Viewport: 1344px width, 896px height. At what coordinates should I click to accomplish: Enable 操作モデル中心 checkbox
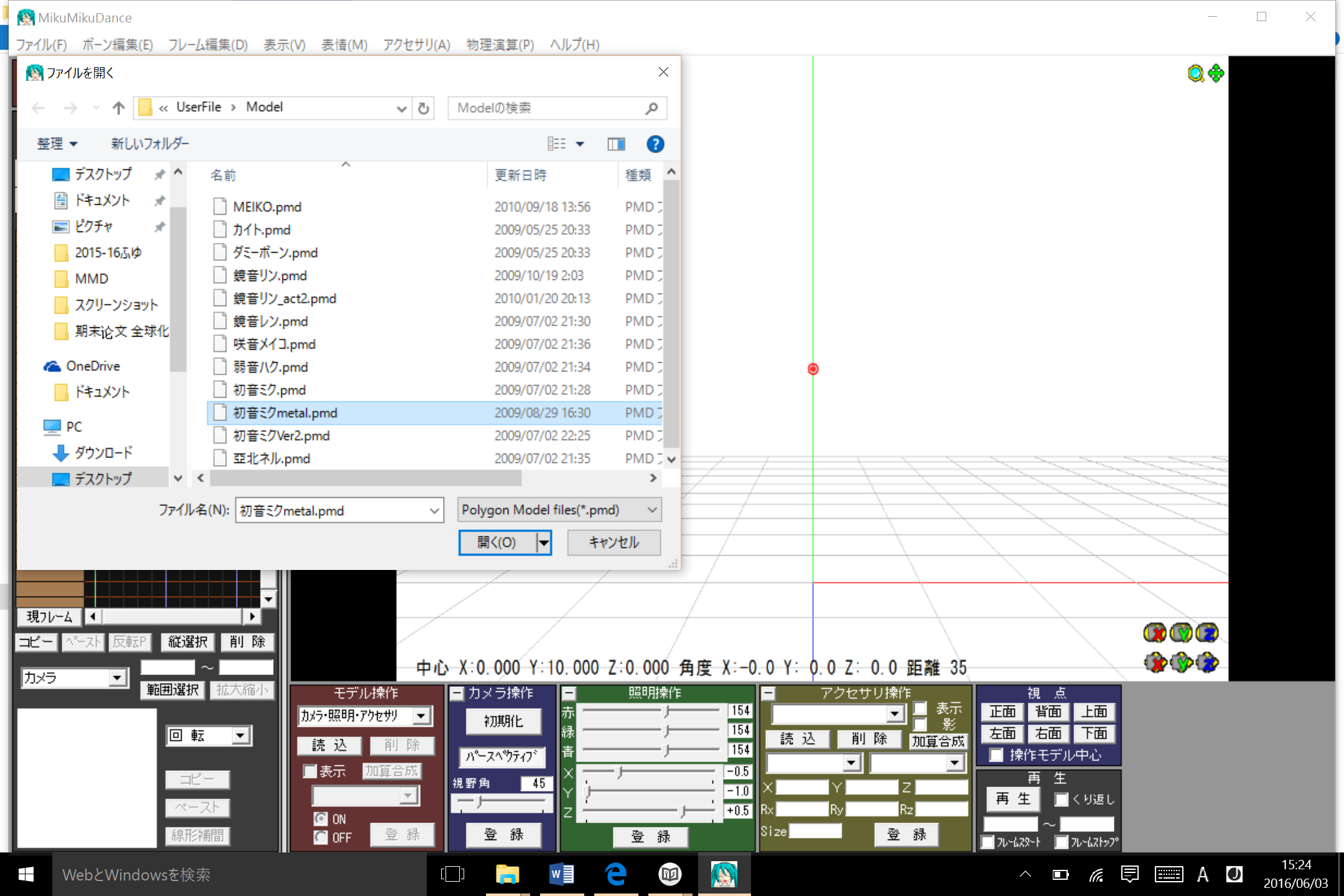point(996,755)
